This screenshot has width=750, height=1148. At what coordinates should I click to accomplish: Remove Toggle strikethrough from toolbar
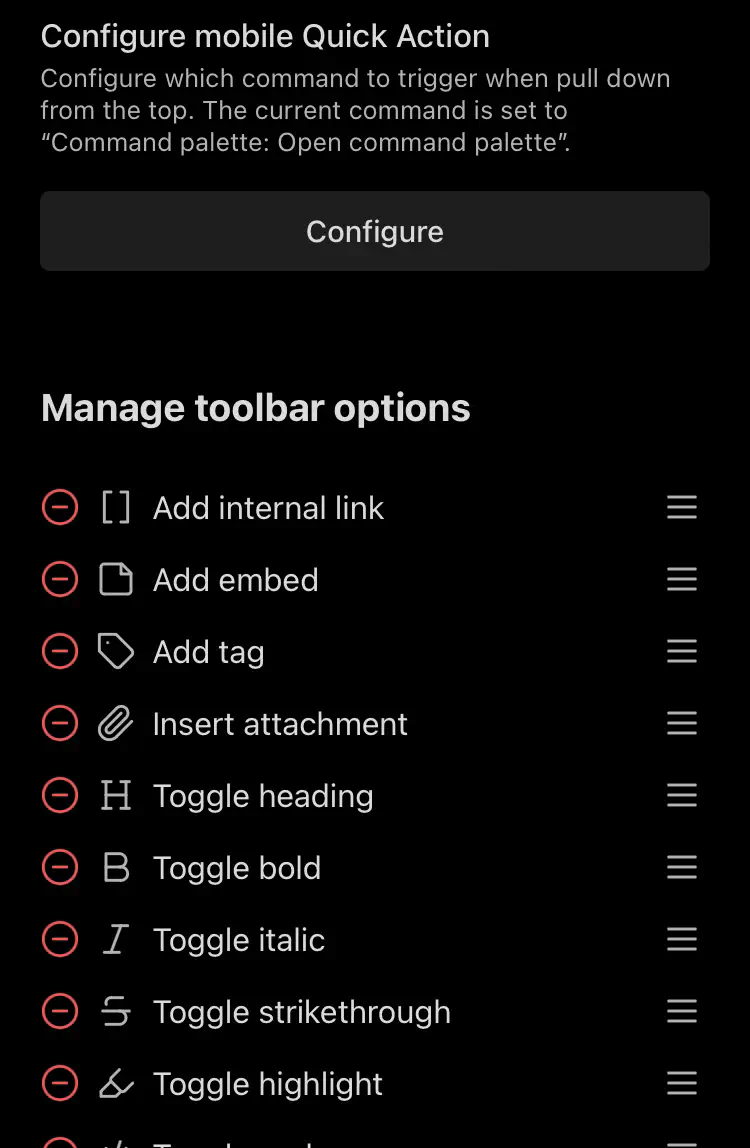[60, 1012]
